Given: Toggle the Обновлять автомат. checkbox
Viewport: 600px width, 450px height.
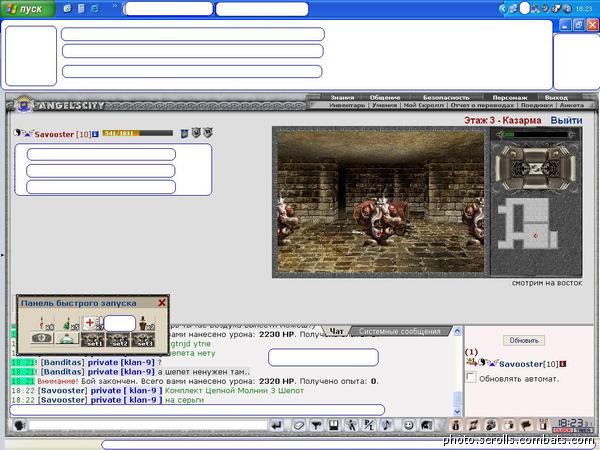Looking at the screenshot, I should tap(471, 378).
